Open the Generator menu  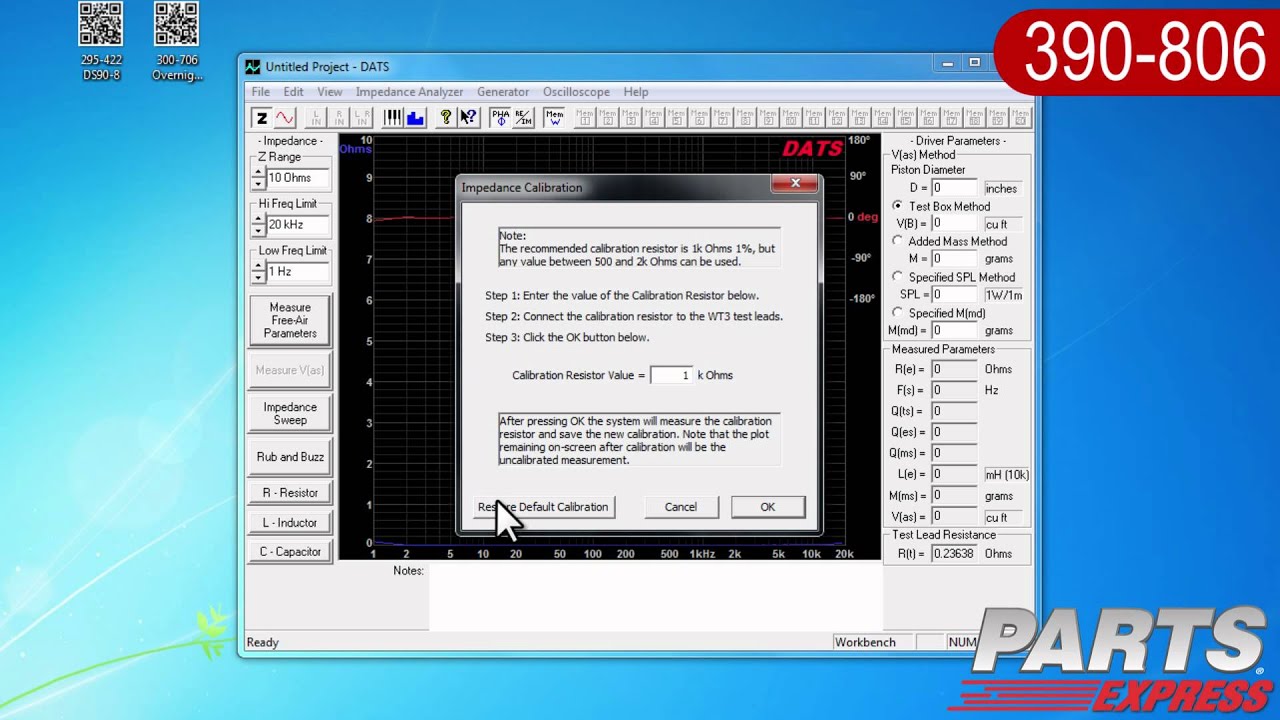tap(503, 92)
